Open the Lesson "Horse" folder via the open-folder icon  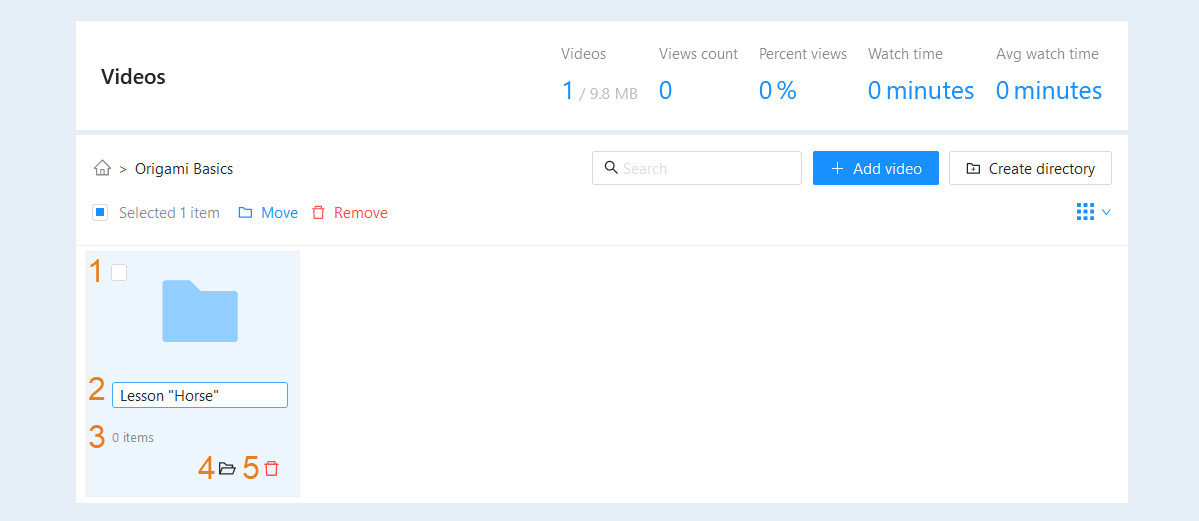[x=226, y=468]
